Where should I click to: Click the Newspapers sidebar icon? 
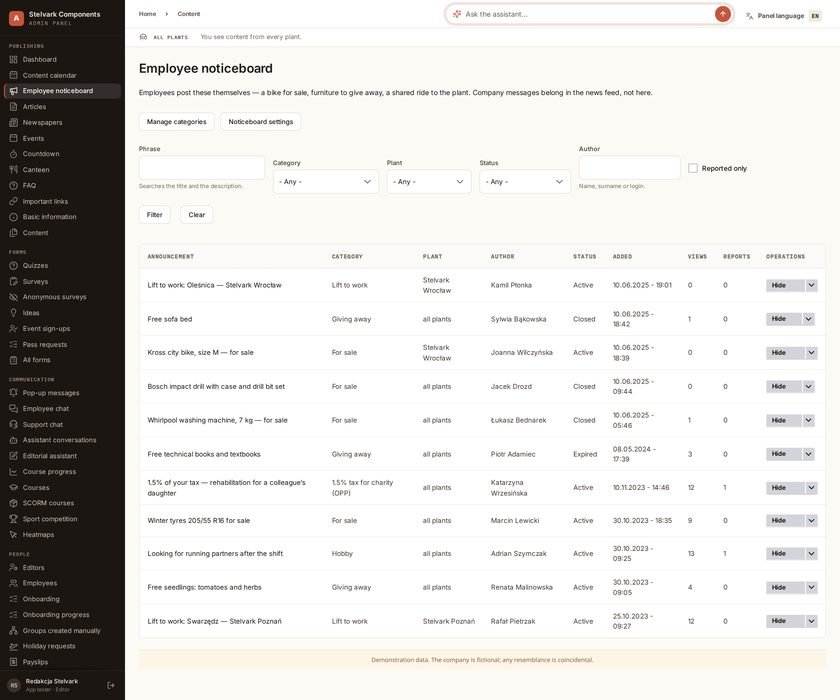pyautogui.click(x=13, y=122)
